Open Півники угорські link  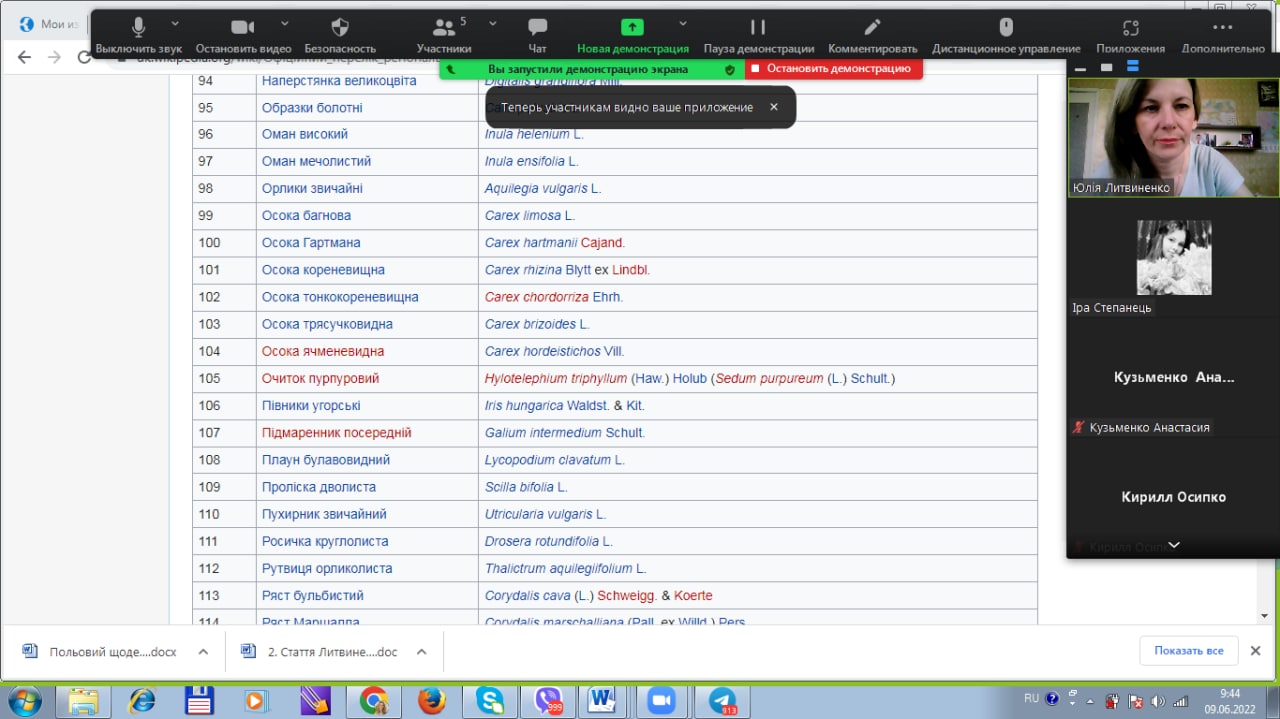(311, 405)
